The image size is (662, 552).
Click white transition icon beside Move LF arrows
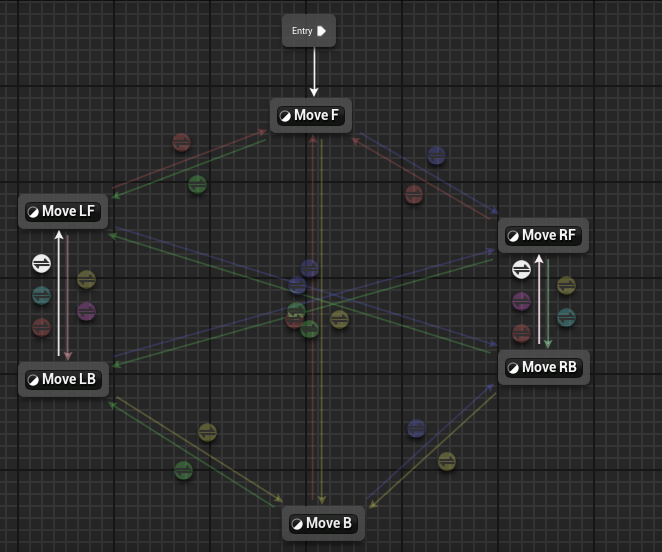pos(41,264)
